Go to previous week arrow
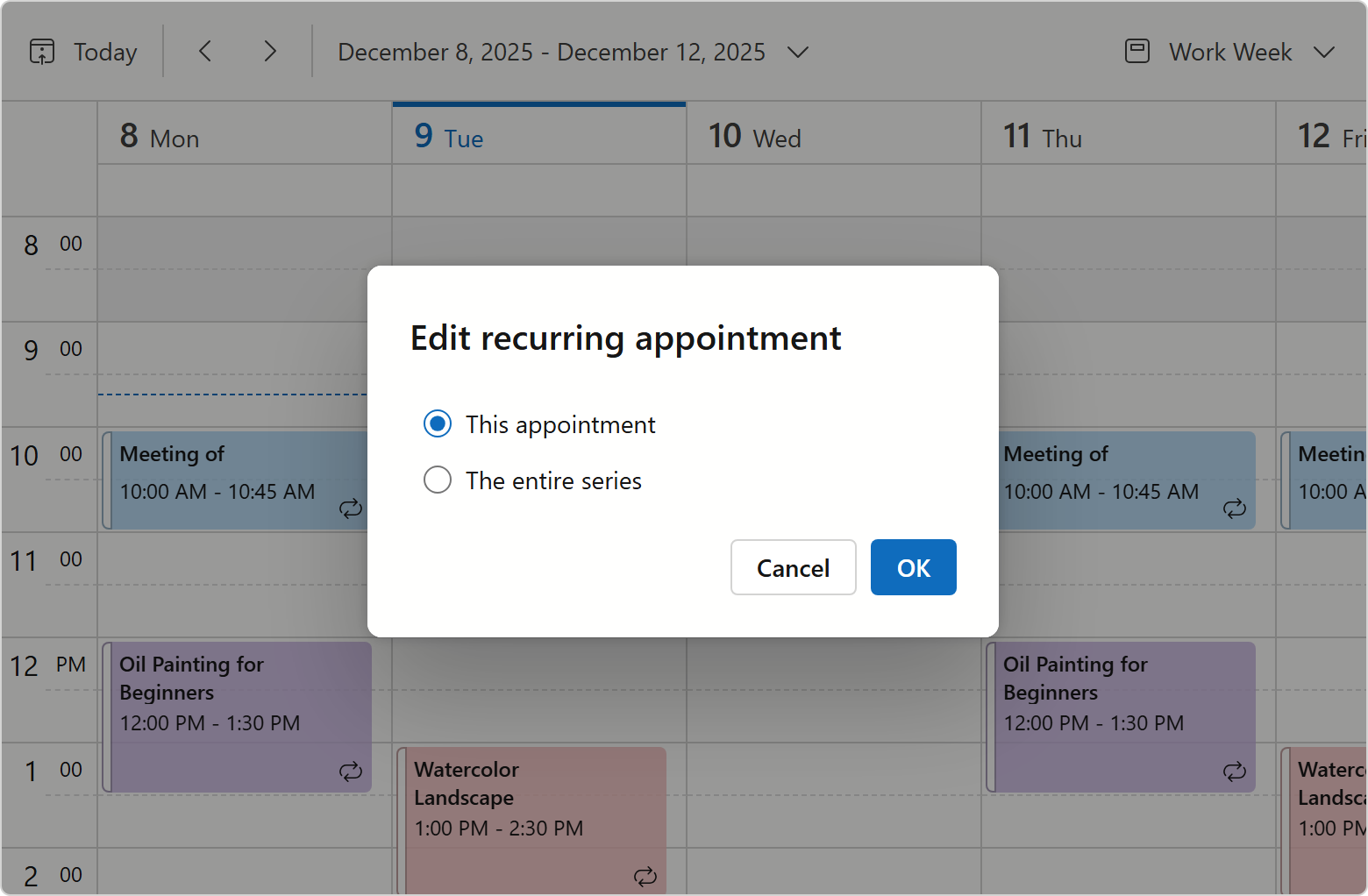The width and height of the screenshot is (1368, 896). pos(205,52)
